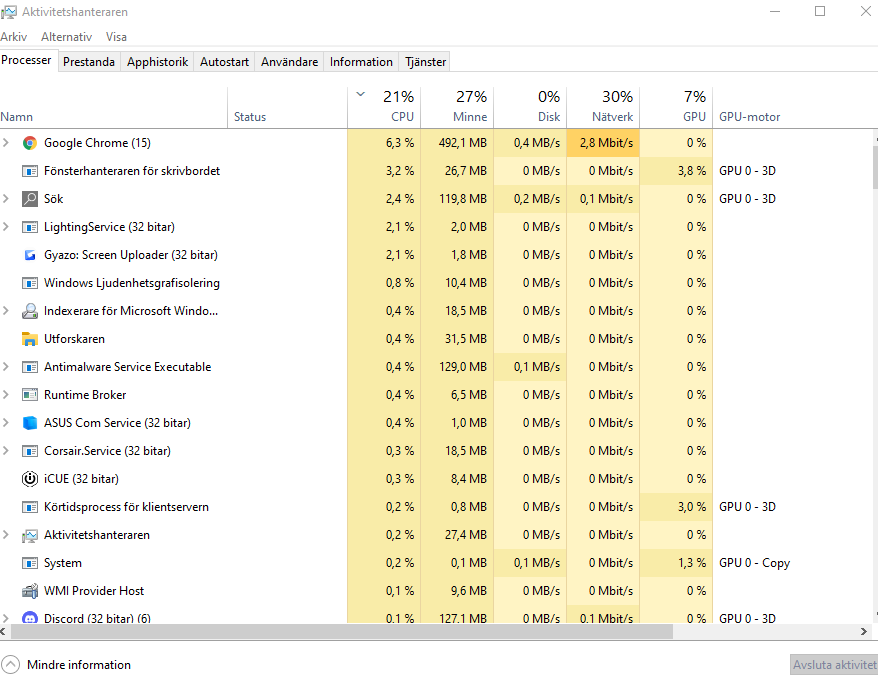Expand the Discord process group
The height and width of the screenshot is (679, 878).
click(7, 618)
